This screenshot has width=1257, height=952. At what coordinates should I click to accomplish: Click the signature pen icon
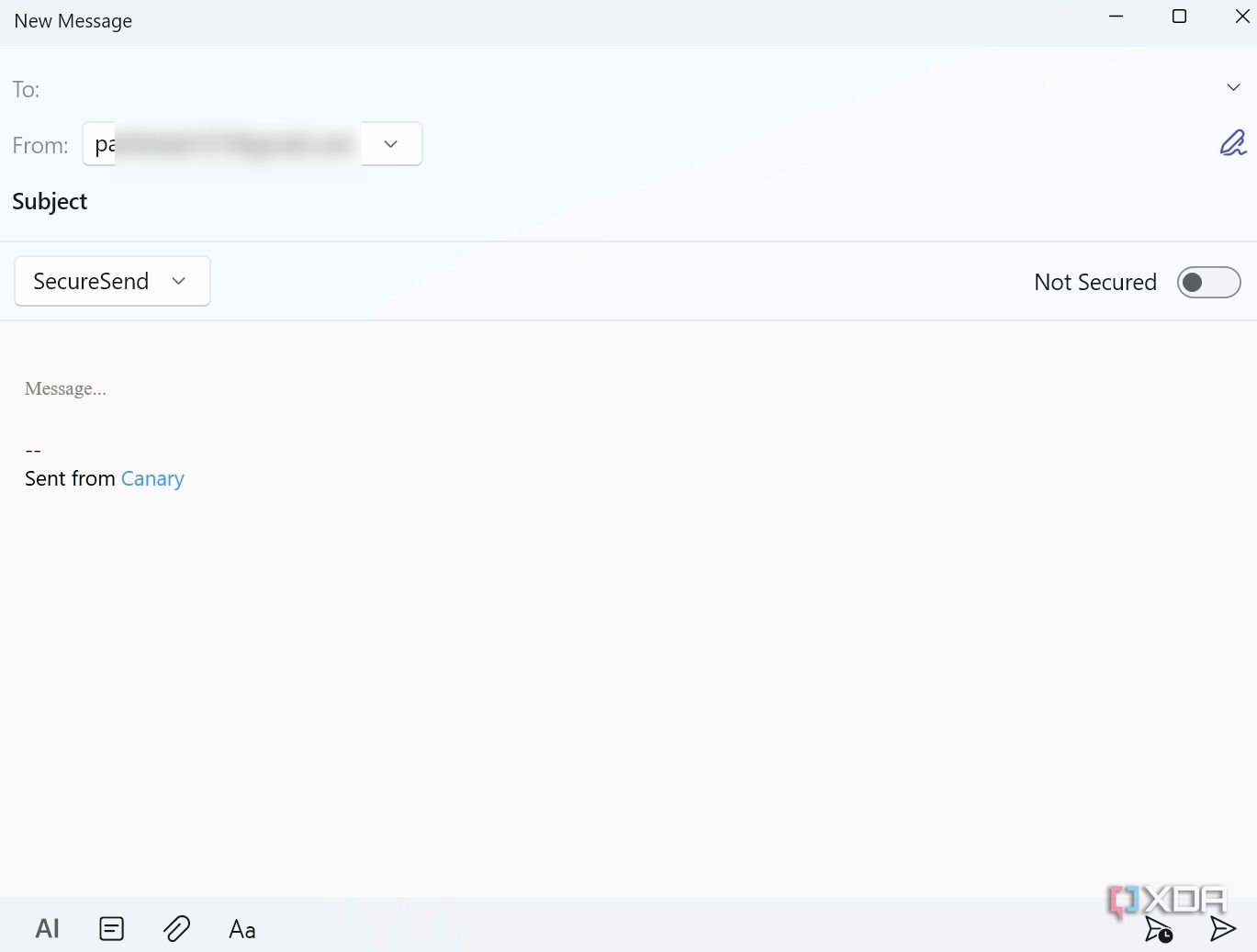(1232, 143)
